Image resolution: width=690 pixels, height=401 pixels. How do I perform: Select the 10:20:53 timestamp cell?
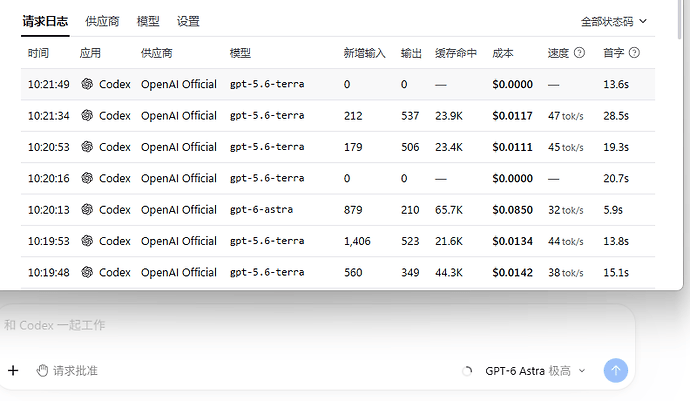(x=49, y=147)
